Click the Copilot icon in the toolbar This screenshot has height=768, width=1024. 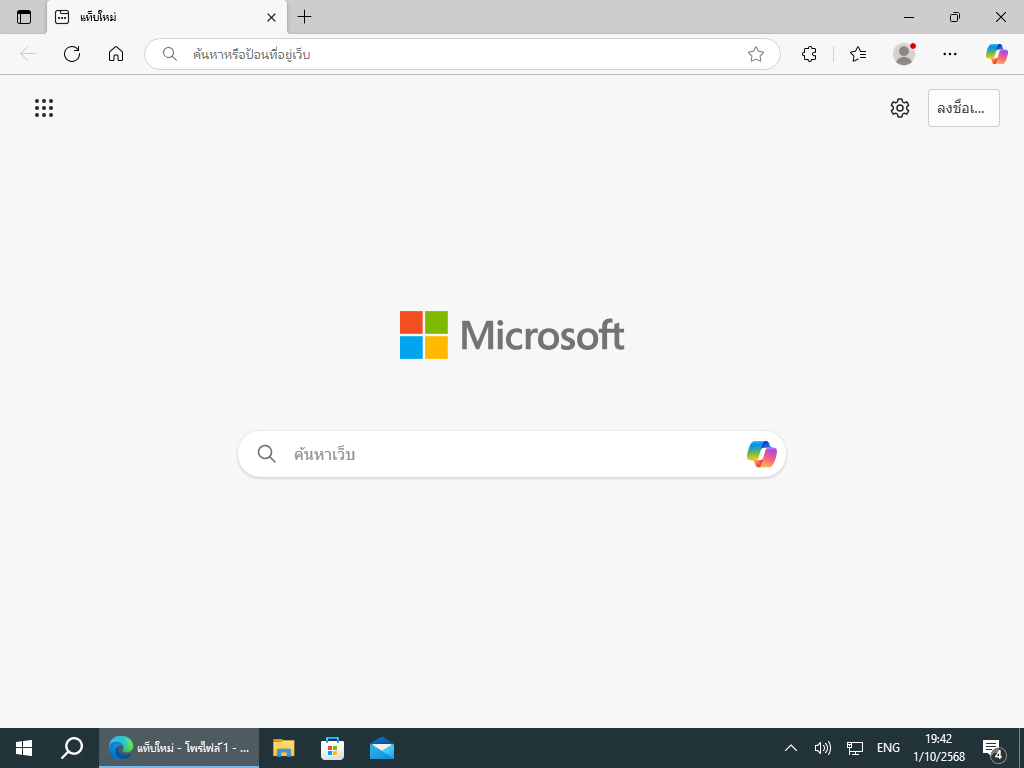[x=996, y=54]
